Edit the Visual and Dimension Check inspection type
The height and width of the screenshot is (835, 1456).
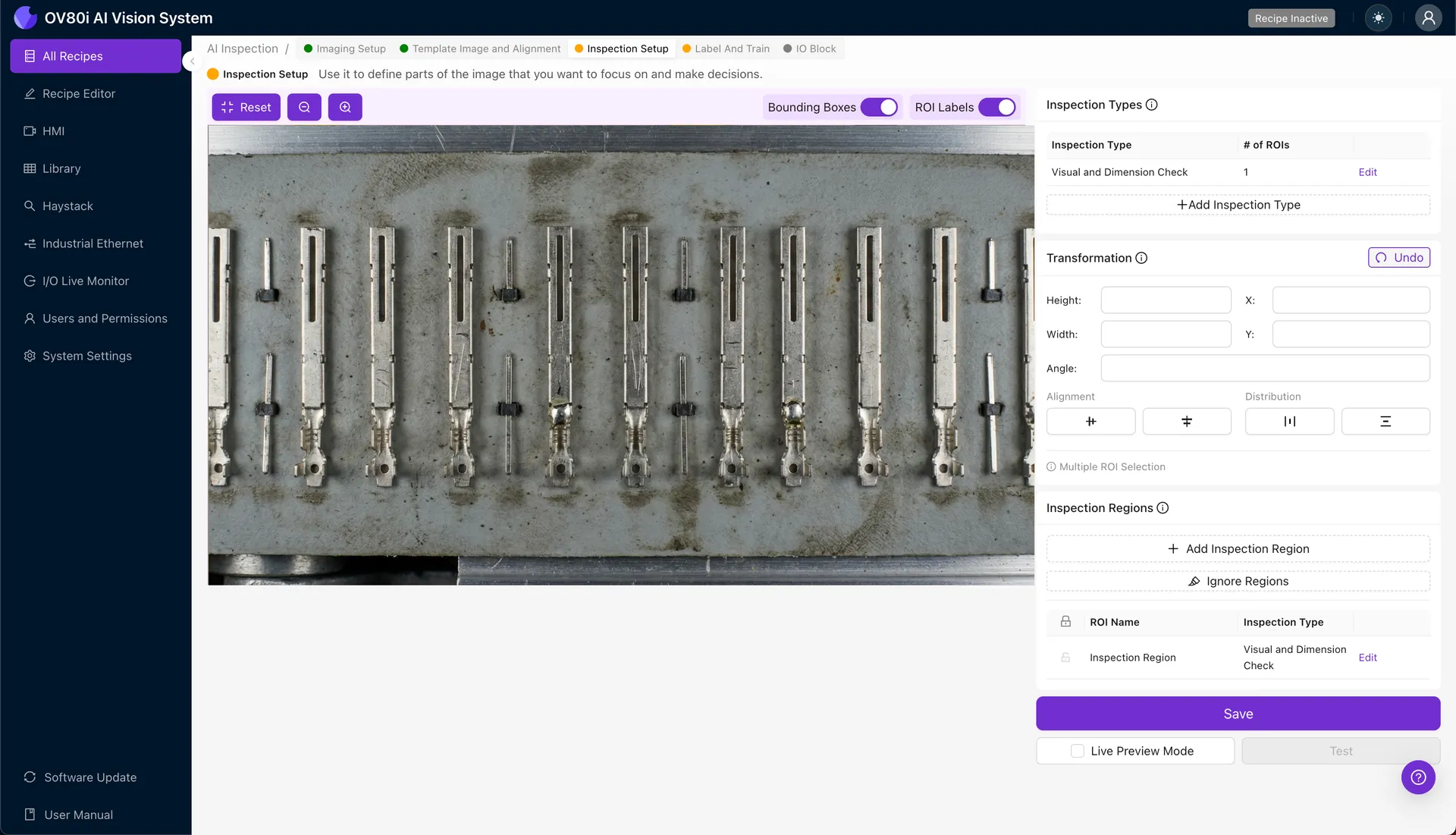(1367, 171)
